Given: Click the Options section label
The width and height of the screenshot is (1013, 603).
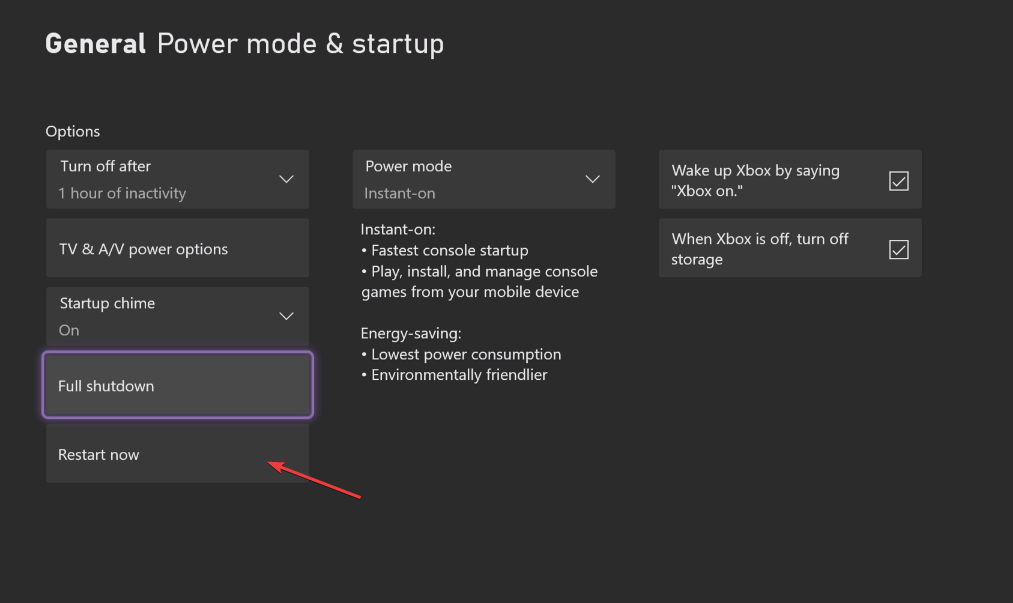Looking at the screenshot, I should pyautogui.click(x=73, y=131).
